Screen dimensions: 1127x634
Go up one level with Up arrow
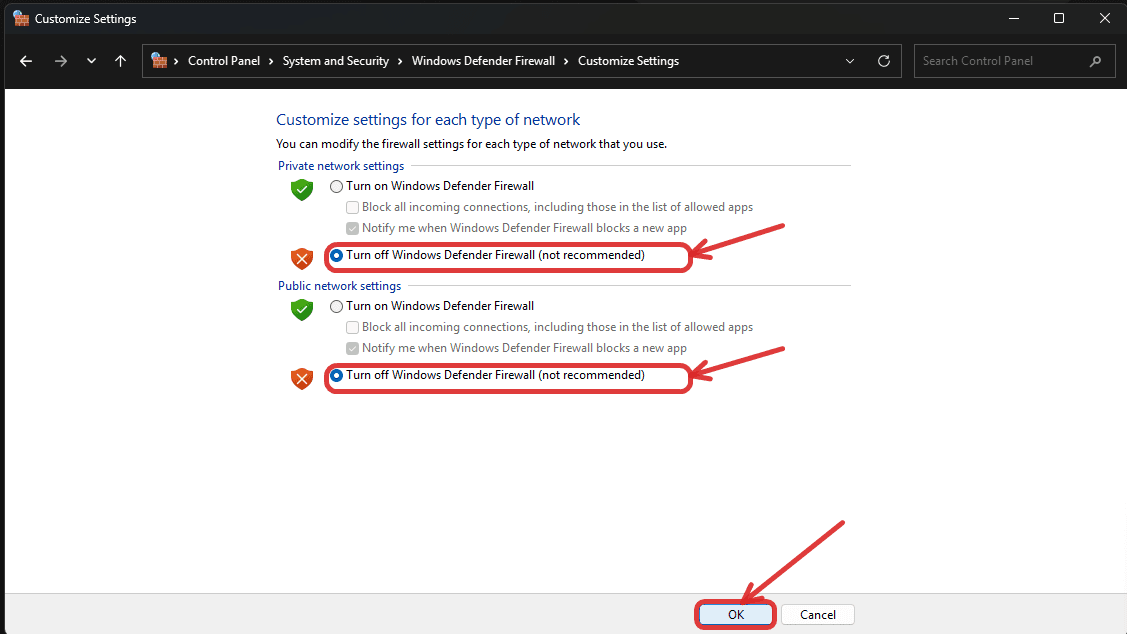[120, 61]
